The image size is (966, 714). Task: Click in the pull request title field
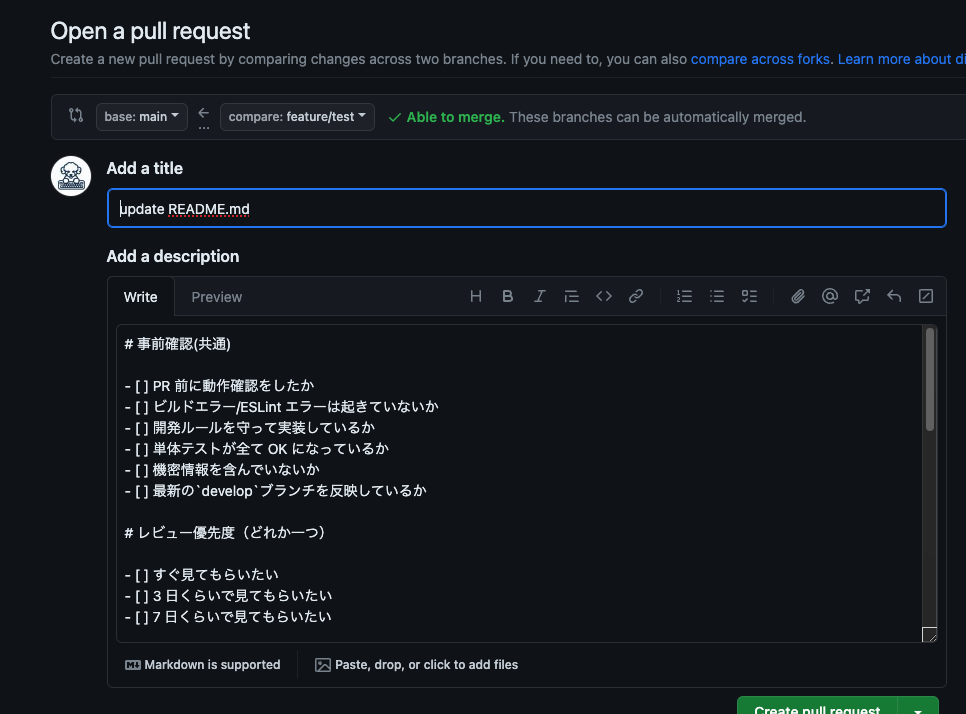click(527, 208)
